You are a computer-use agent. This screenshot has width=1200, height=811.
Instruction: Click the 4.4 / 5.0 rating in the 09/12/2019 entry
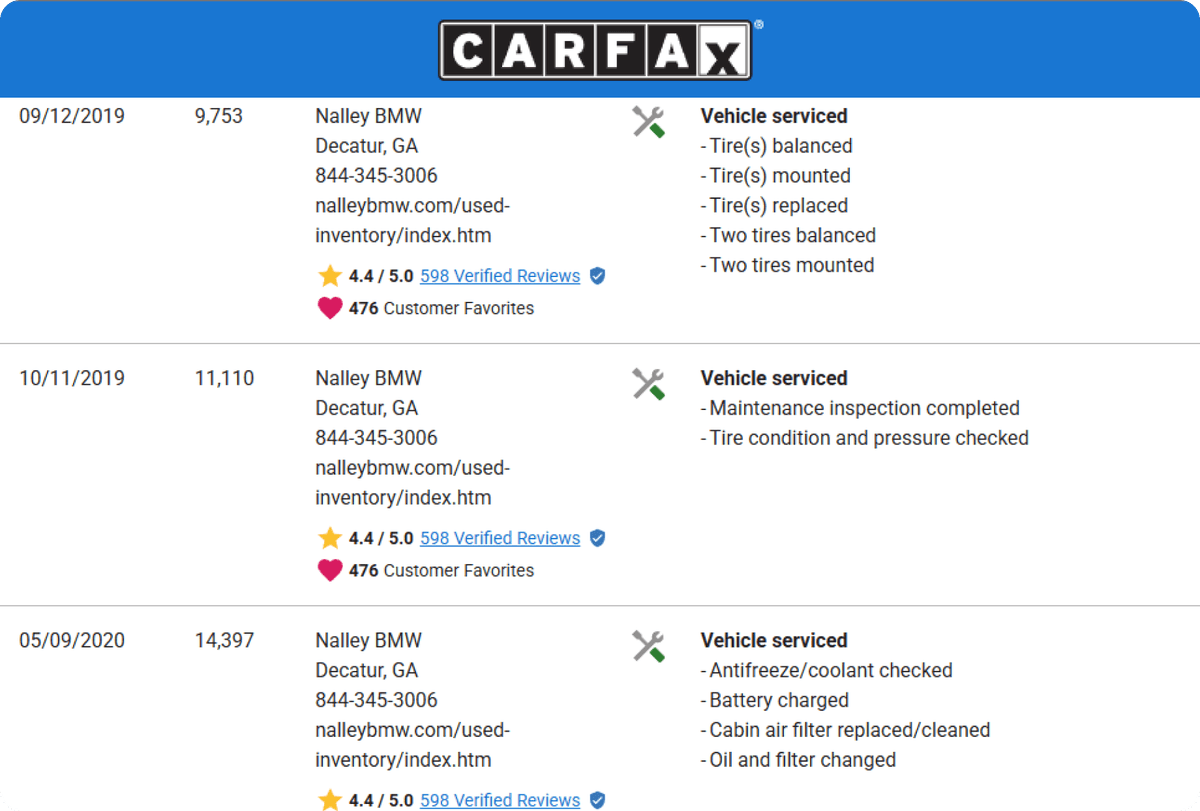(x=381, y=276)
